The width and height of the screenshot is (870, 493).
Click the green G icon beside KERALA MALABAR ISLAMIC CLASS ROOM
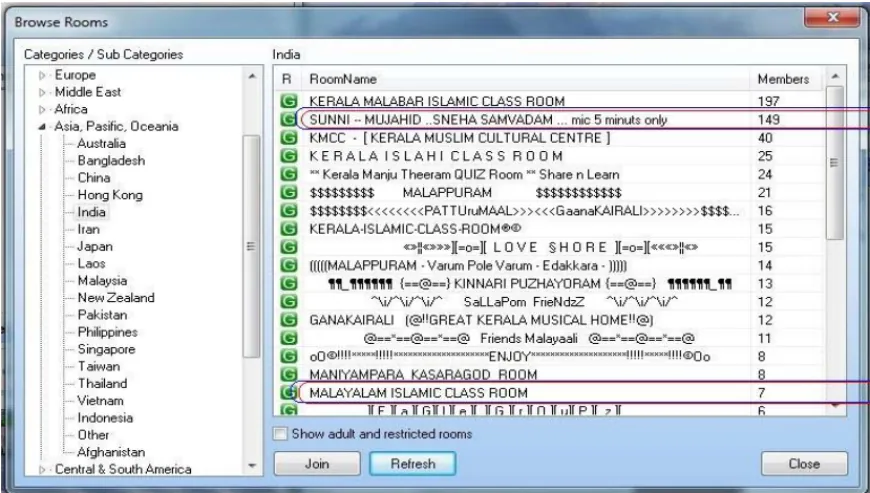pyautogui.click(x=288, y=101)
